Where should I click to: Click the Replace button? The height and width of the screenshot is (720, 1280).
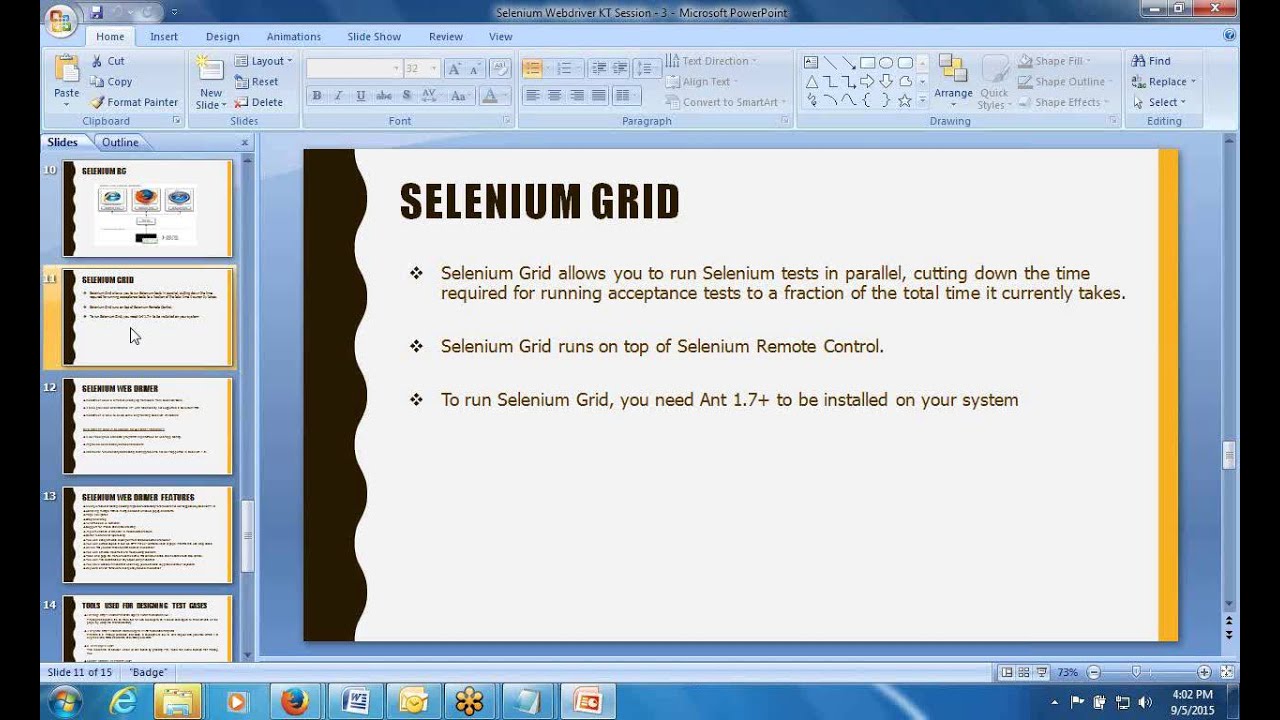1164,82
